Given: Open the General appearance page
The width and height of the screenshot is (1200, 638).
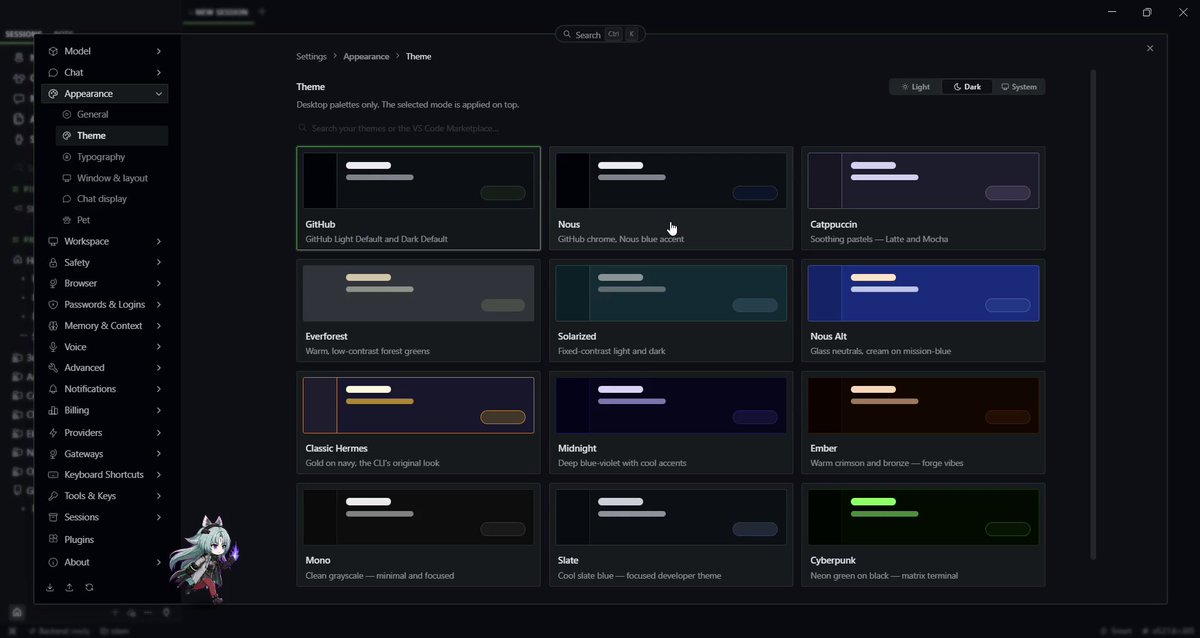Looking at the screenshot, I should [x=112, y=115].
